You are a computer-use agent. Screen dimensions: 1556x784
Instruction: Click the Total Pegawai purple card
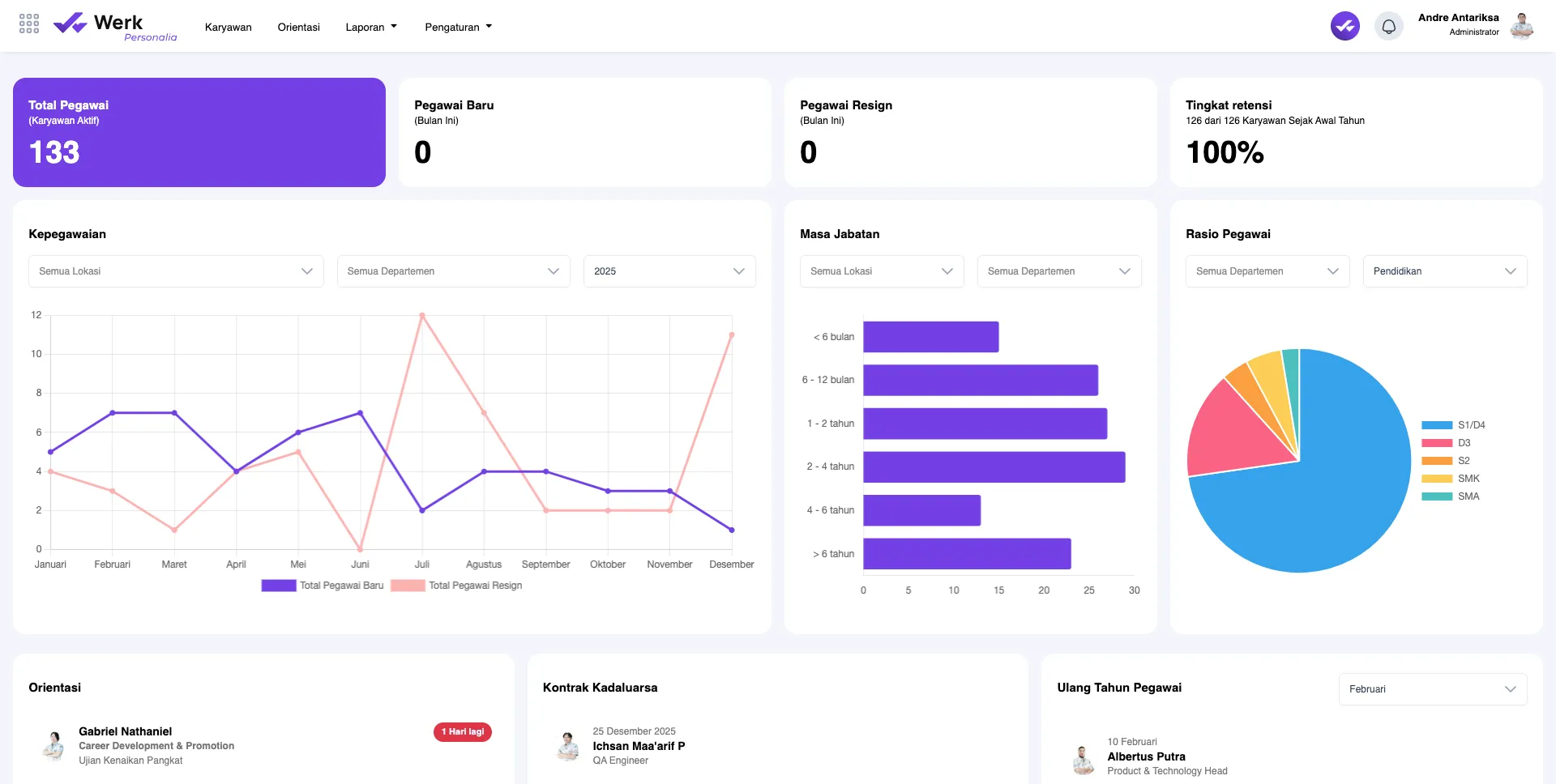coord(199,132)
